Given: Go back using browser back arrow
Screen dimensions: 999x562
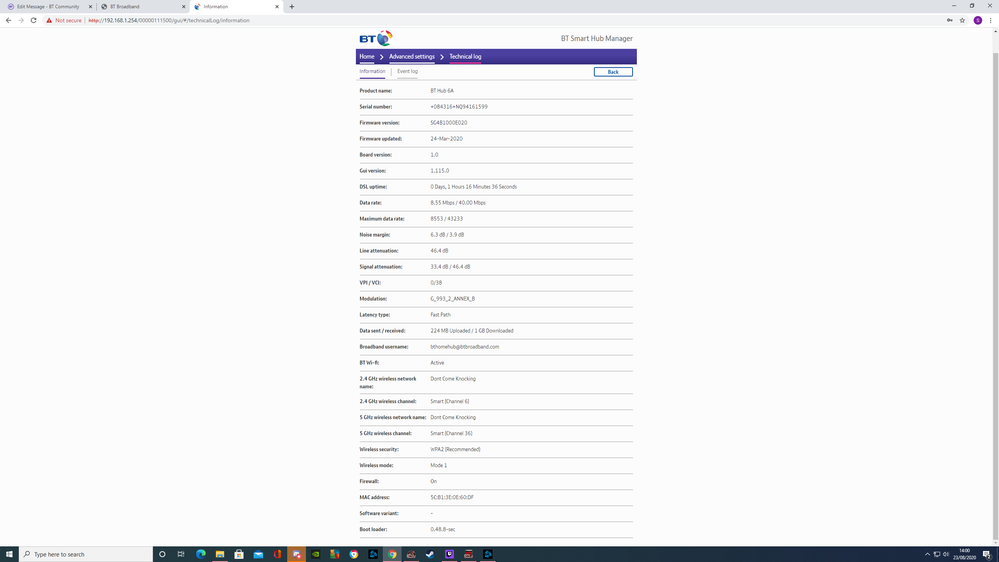Looking at the screenshot, I should pos(8,20).
